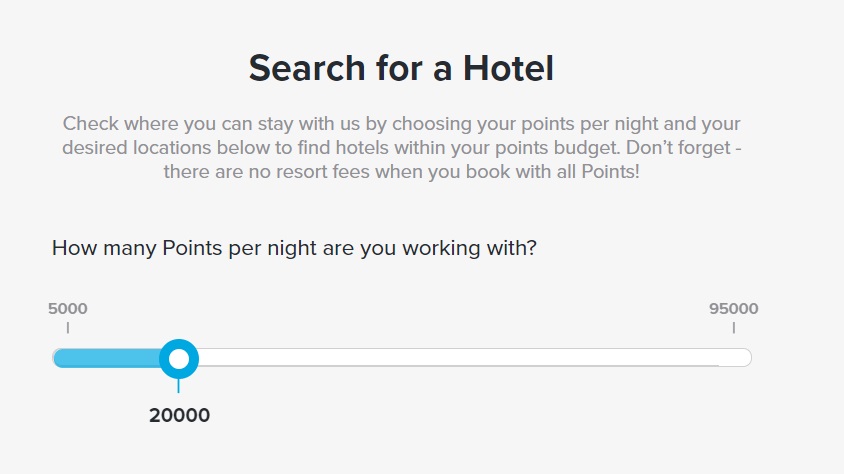Click the blue filled portion of the slider
The image size is (844, 474).
click(x=108, y=357)
